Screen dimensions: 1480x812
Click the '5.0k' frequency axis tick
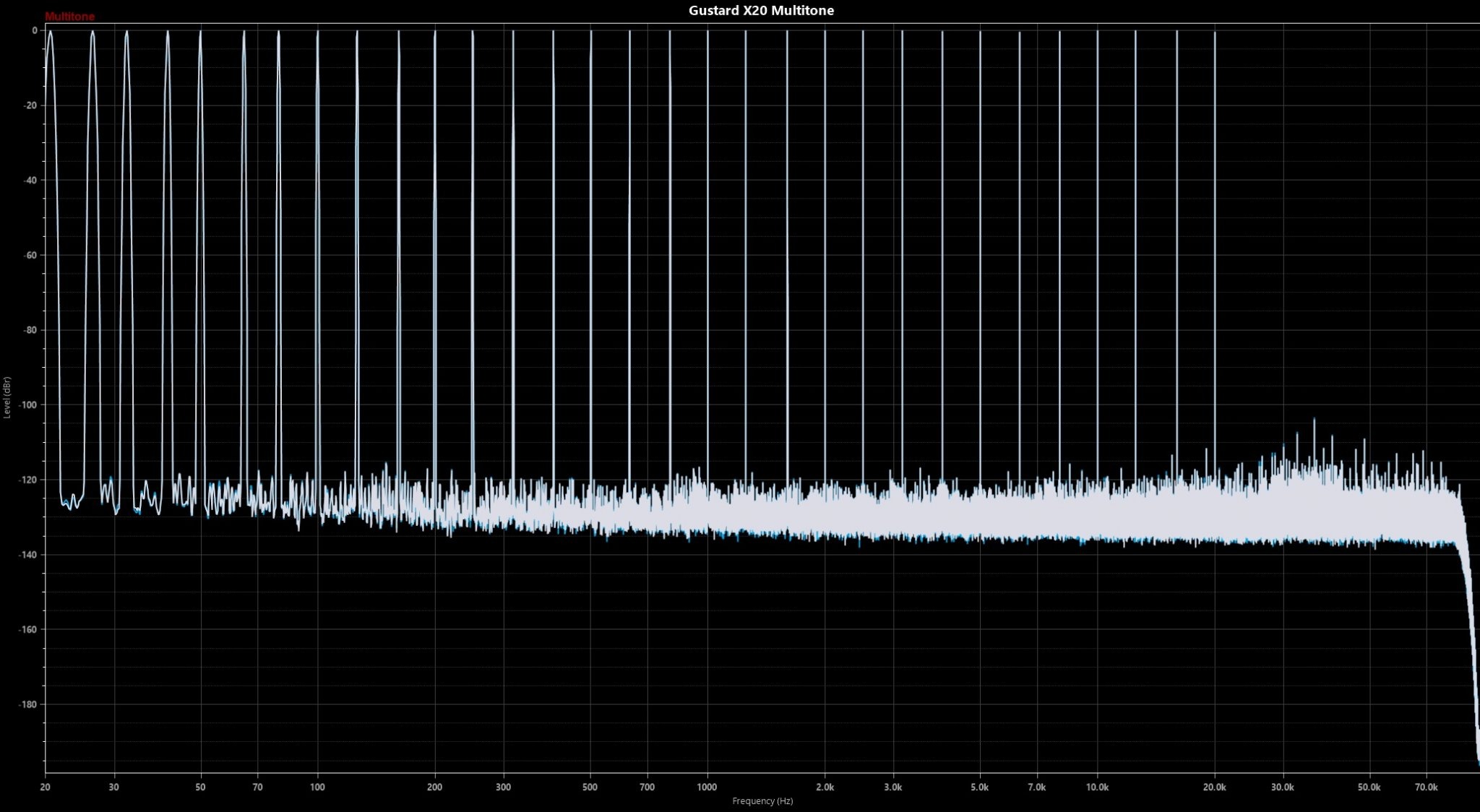(980, 787)
